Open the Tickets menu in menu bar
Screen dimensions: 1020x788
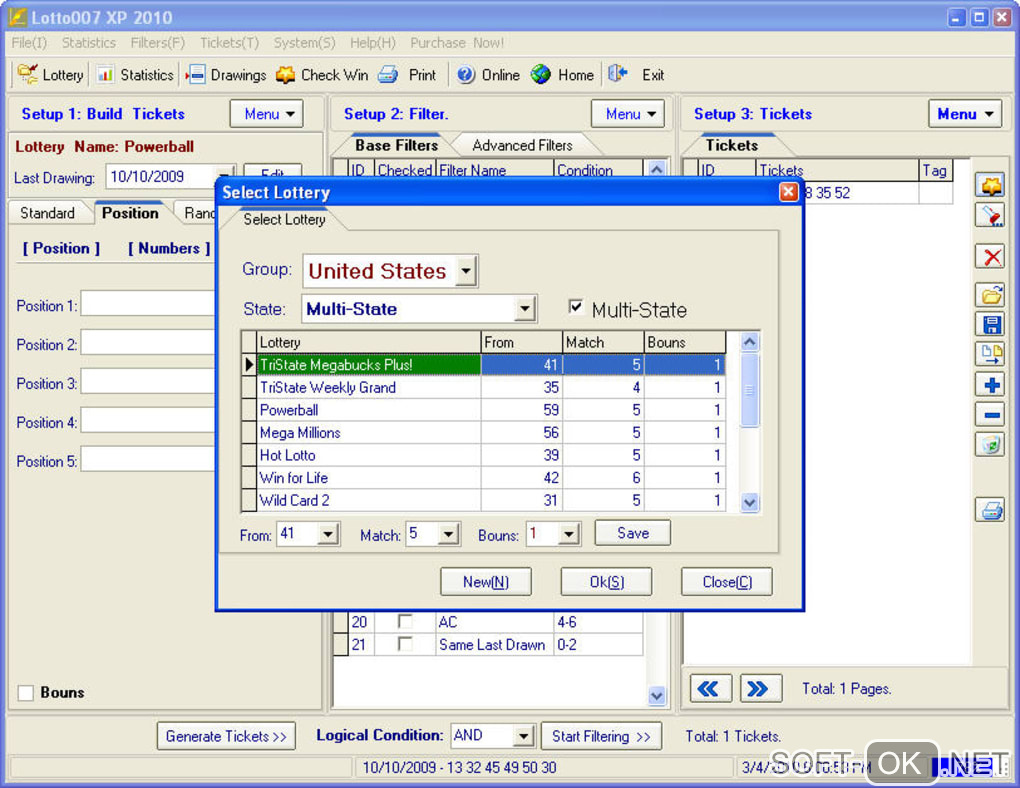(x=230, y=43)
